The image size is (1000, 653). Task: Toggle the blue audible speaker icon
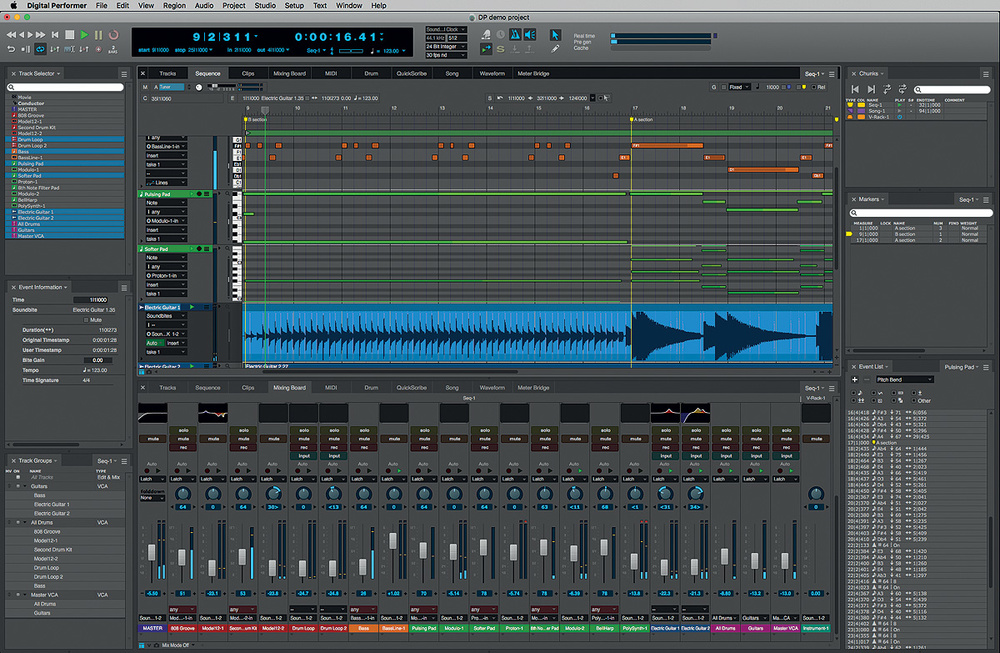[x=530, y=34]
